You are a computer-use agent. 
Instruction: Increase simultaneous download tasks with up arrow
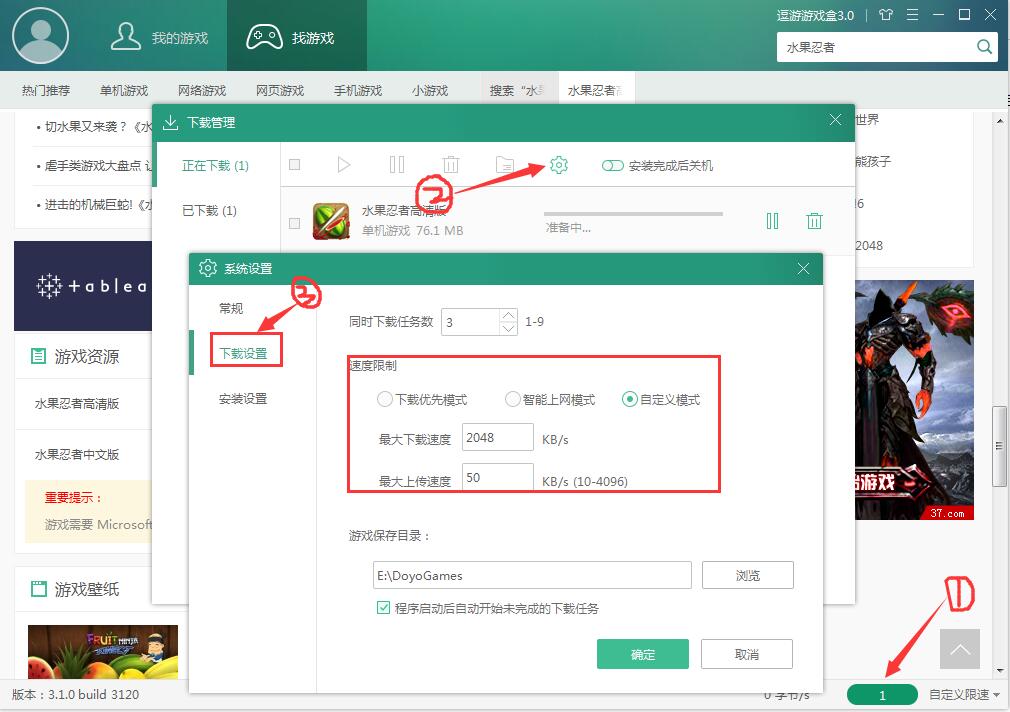coord(508,315)
